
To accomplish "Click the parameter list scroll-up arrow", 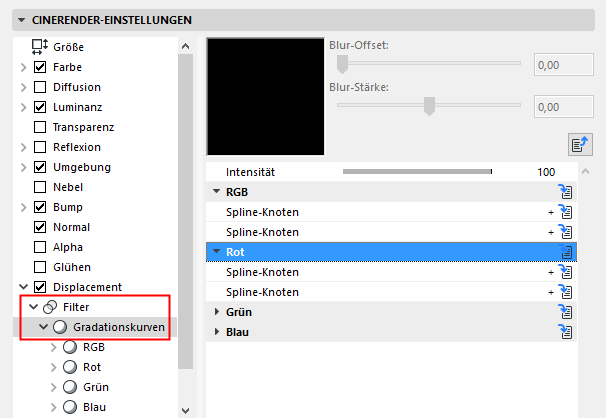I will point(586,172).
